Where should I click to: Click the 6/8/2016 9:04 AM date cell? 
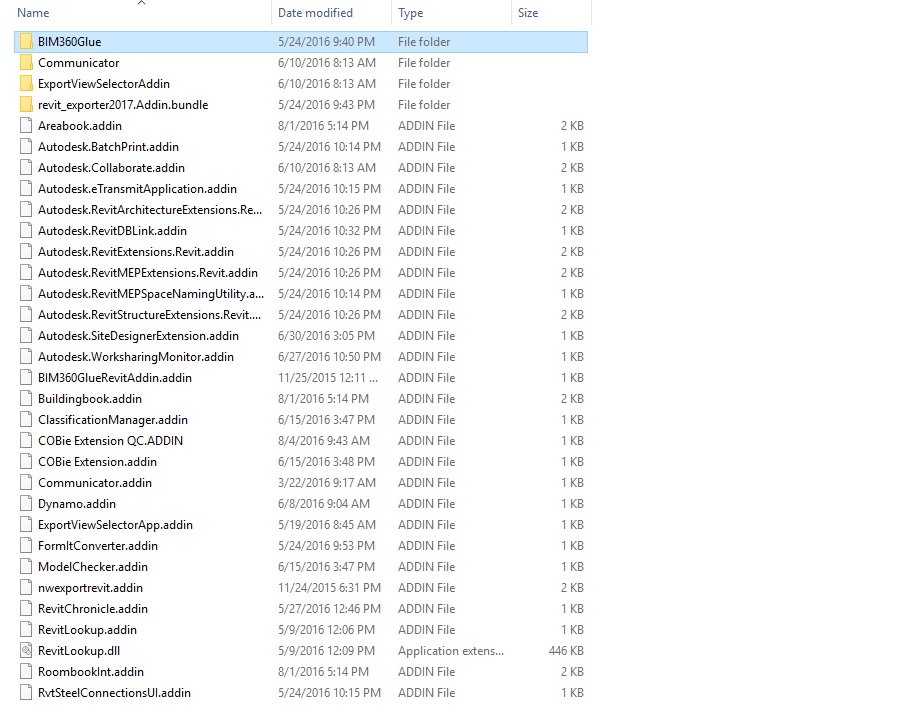pyautogui.click(x=324, y=504)
